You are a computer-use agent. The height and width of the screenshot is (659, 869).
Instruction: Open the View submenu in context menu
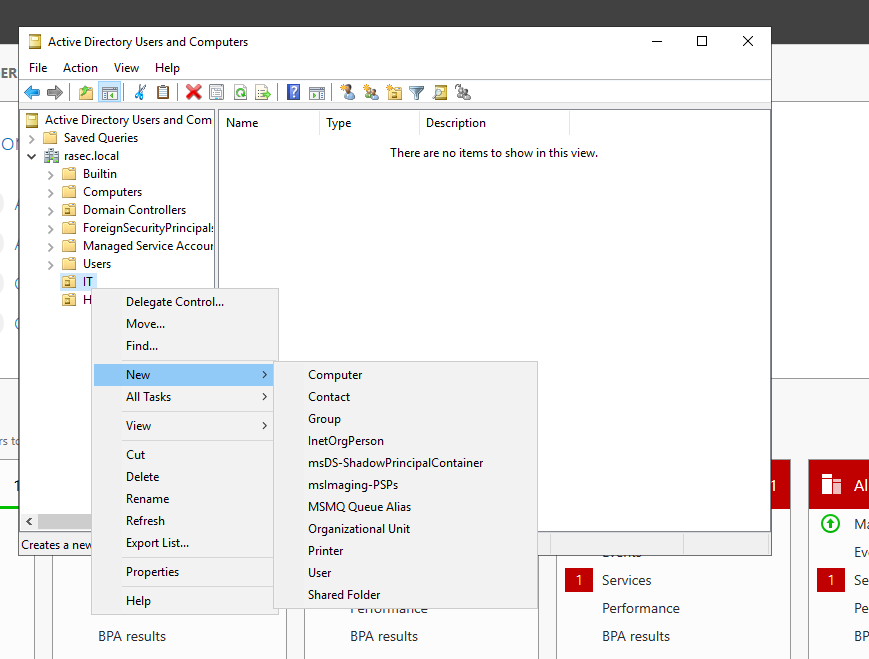[184, 426]
